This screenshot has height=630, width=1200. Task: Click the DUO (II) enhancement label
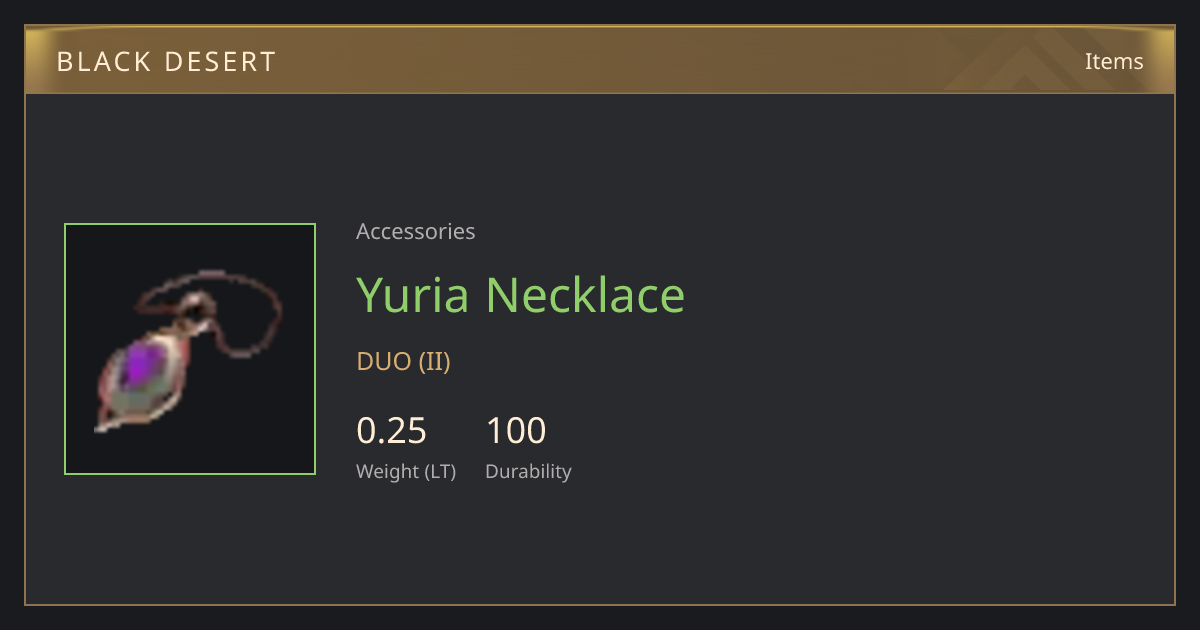pos(404,361)
